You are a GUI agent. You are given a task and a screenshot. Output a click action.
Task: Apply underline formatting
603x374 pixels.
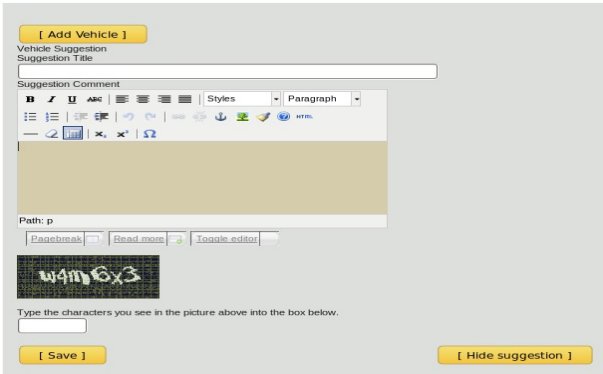coord(72,99)
